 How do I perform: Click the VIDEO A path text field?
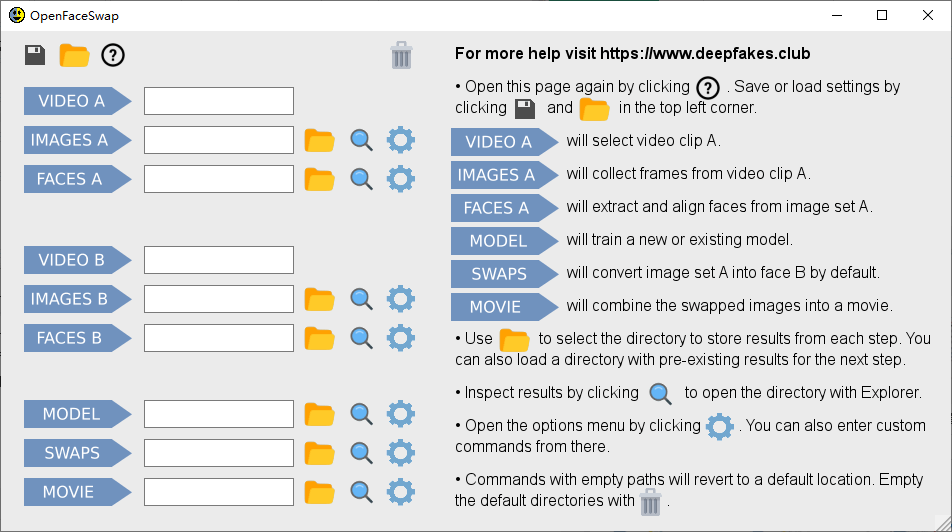219,101
